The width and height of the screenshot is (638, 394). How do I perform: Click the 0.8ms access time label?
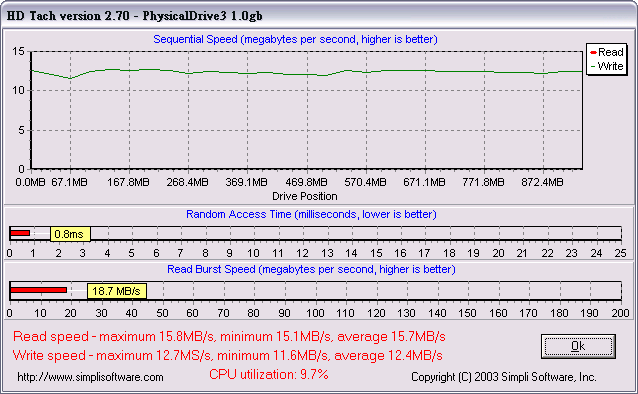pyautogui.click(x=70, y=234)
